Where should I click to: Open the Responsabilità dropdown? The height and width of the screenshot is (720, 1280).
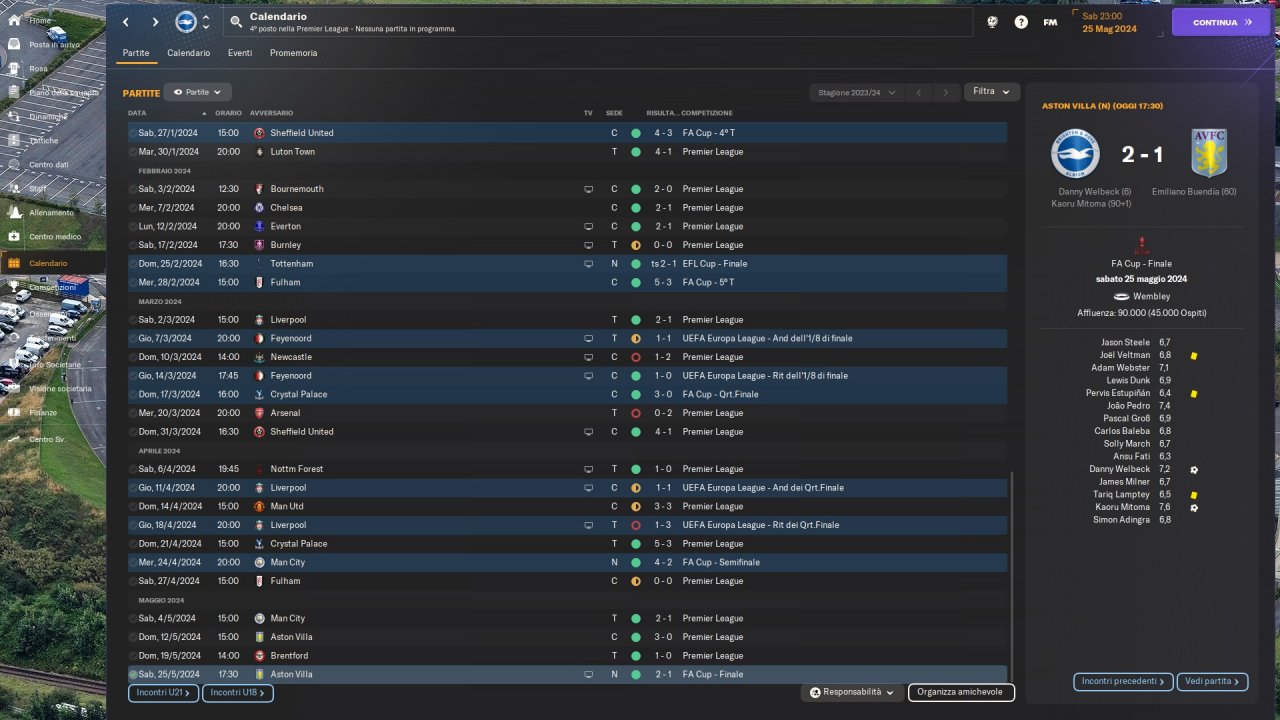(x=851, y=692)
